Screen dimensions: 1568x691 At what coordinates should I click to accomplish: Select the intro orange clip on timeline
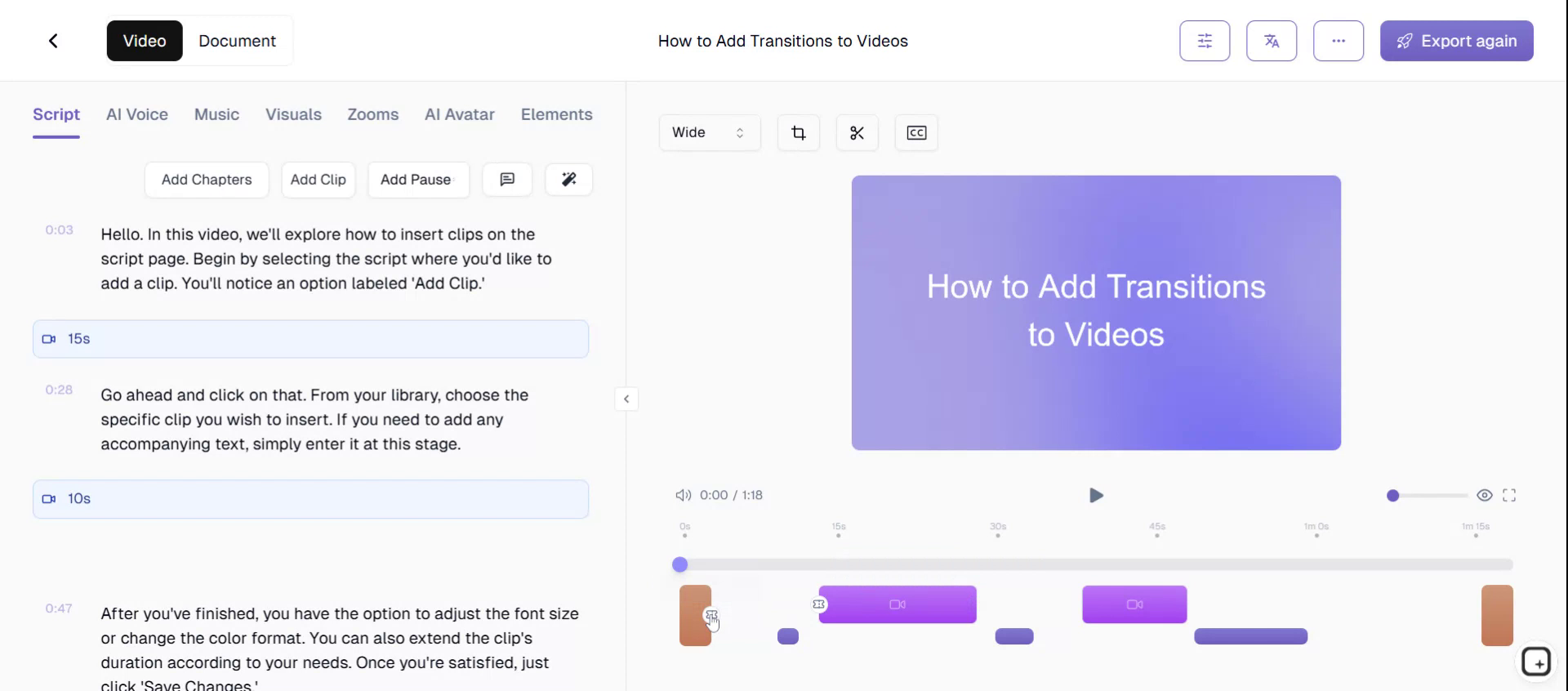coord(695,616)
